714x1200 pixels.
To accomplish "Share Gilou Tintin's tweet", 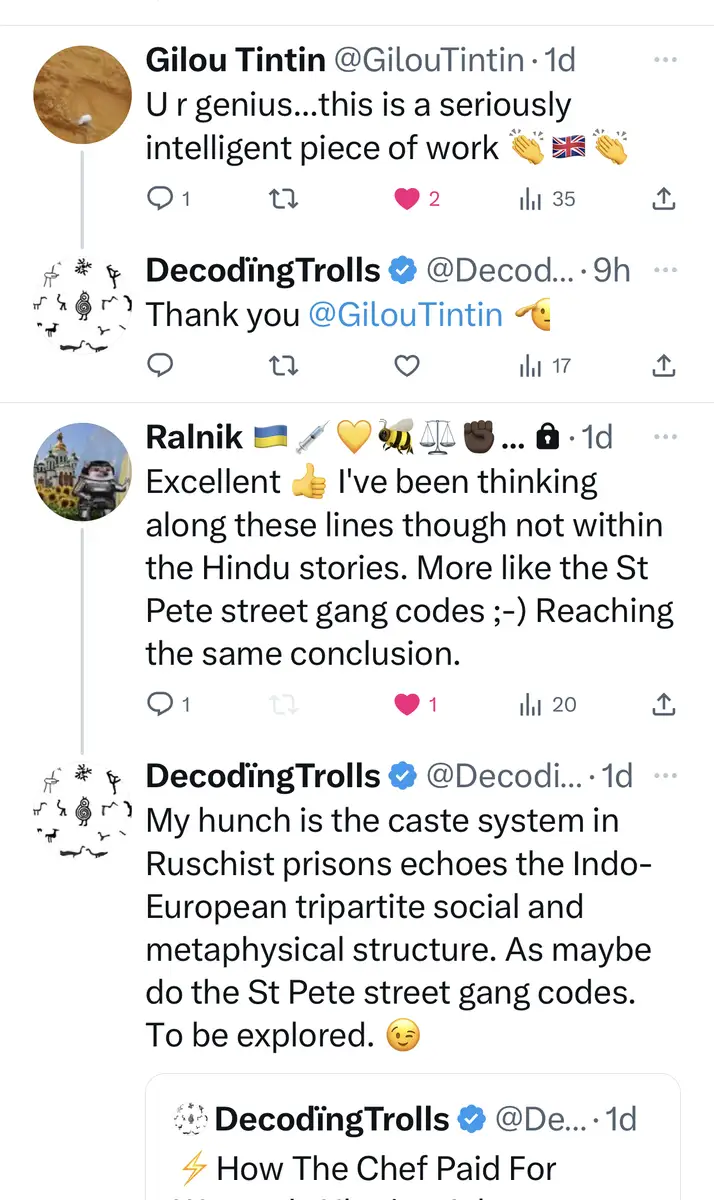I will (x=662, y=199).
